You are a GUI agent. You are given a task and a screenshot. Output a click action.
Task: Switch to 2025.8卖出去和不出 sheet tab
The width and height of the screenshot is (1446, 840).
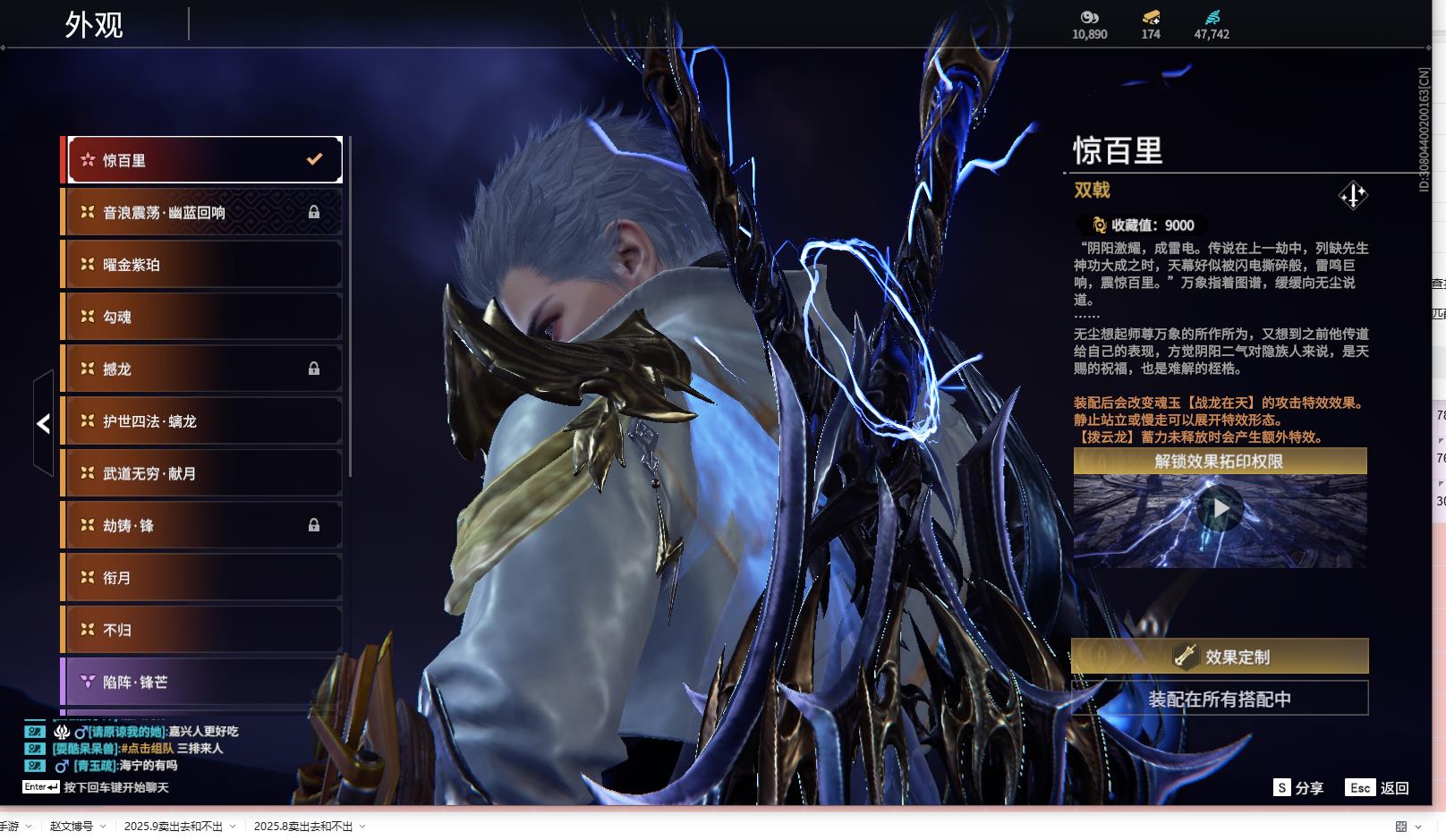(303, 827)
